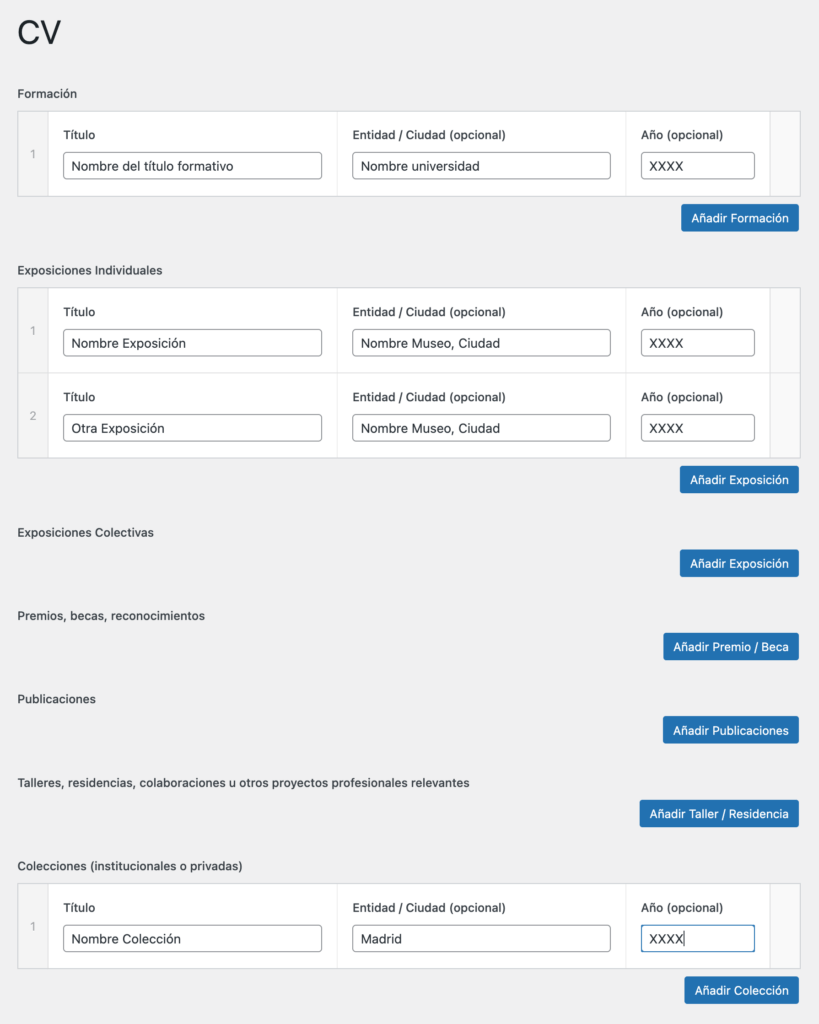Image resolution: width=819 pixels, height=1024 pixels.
Task: Click Año field of first Exposiciones Individuales row
Action: coord(697,343)
